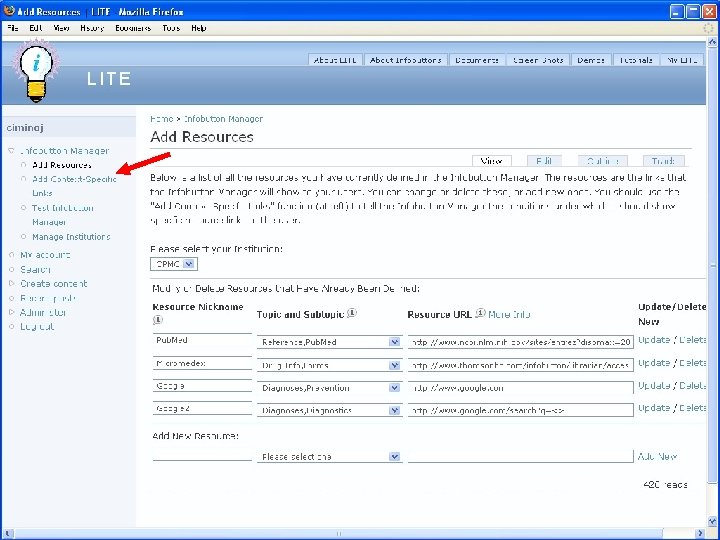Open the Please select one dropdown

(329, 457)
